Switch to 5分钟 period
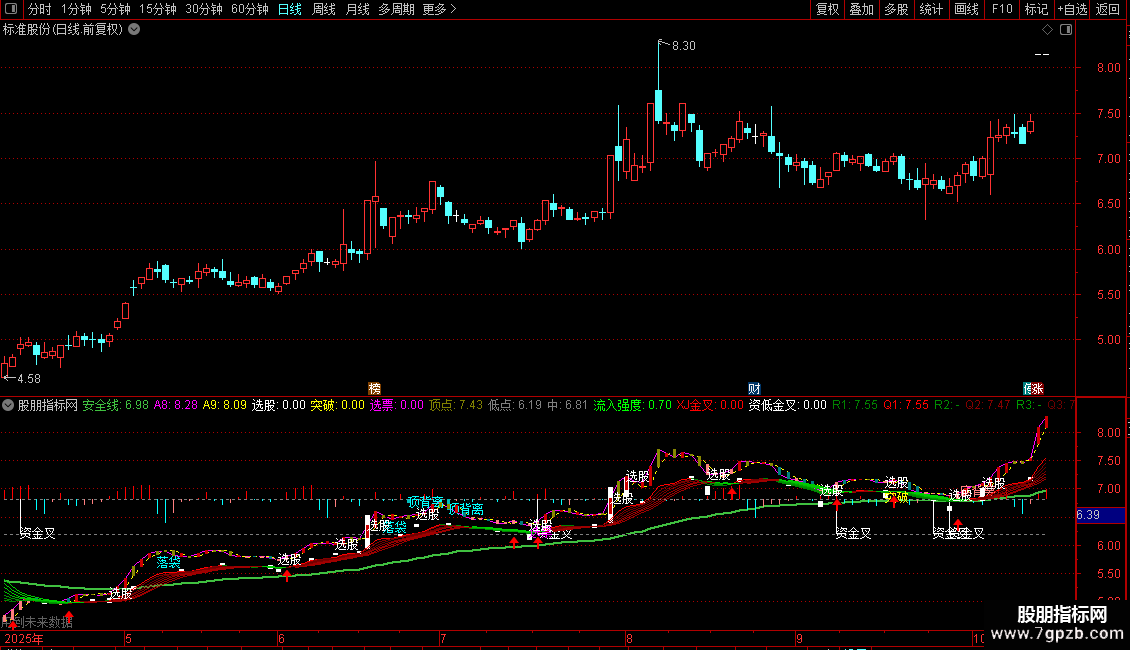Image resolution: width=1130 pixels, height=650 pixels. 115,9
